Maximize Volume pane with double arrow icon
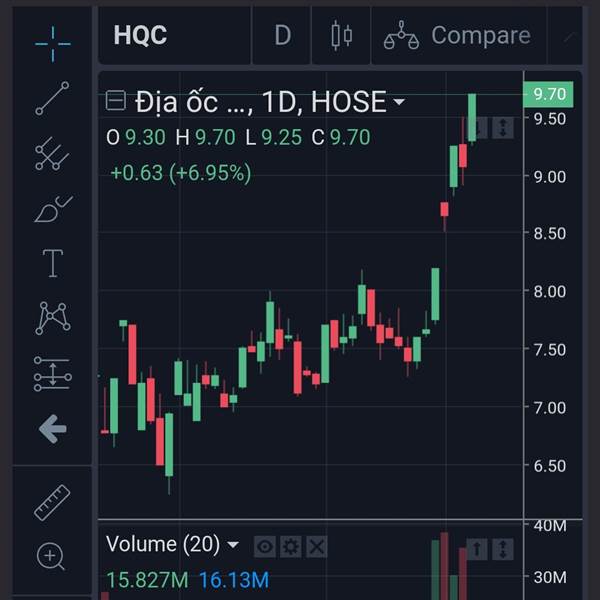 click(503, 549)
